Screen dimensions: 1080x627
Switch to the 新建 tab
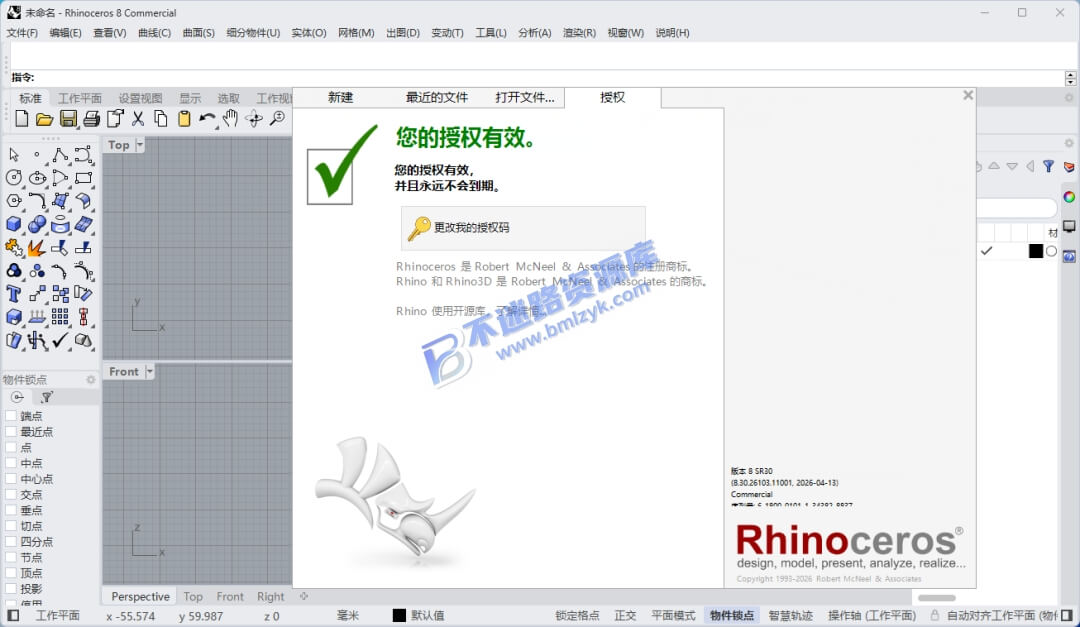(x=340, y=98)
